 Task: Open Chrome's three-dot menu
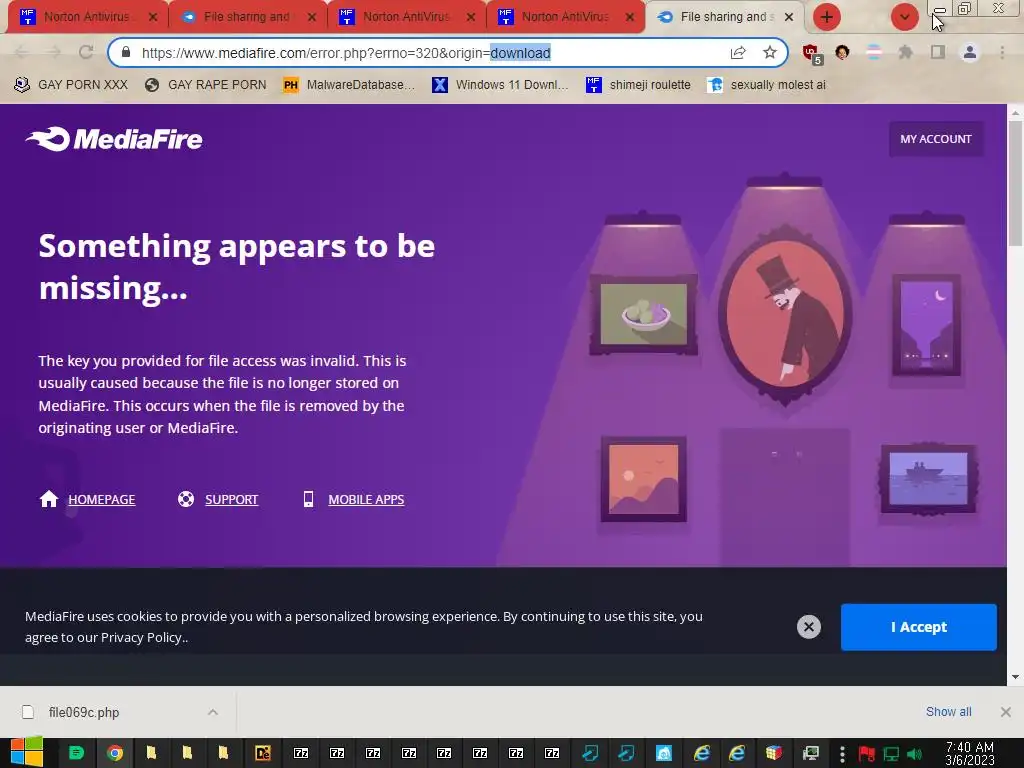(x=1002, y=52)
